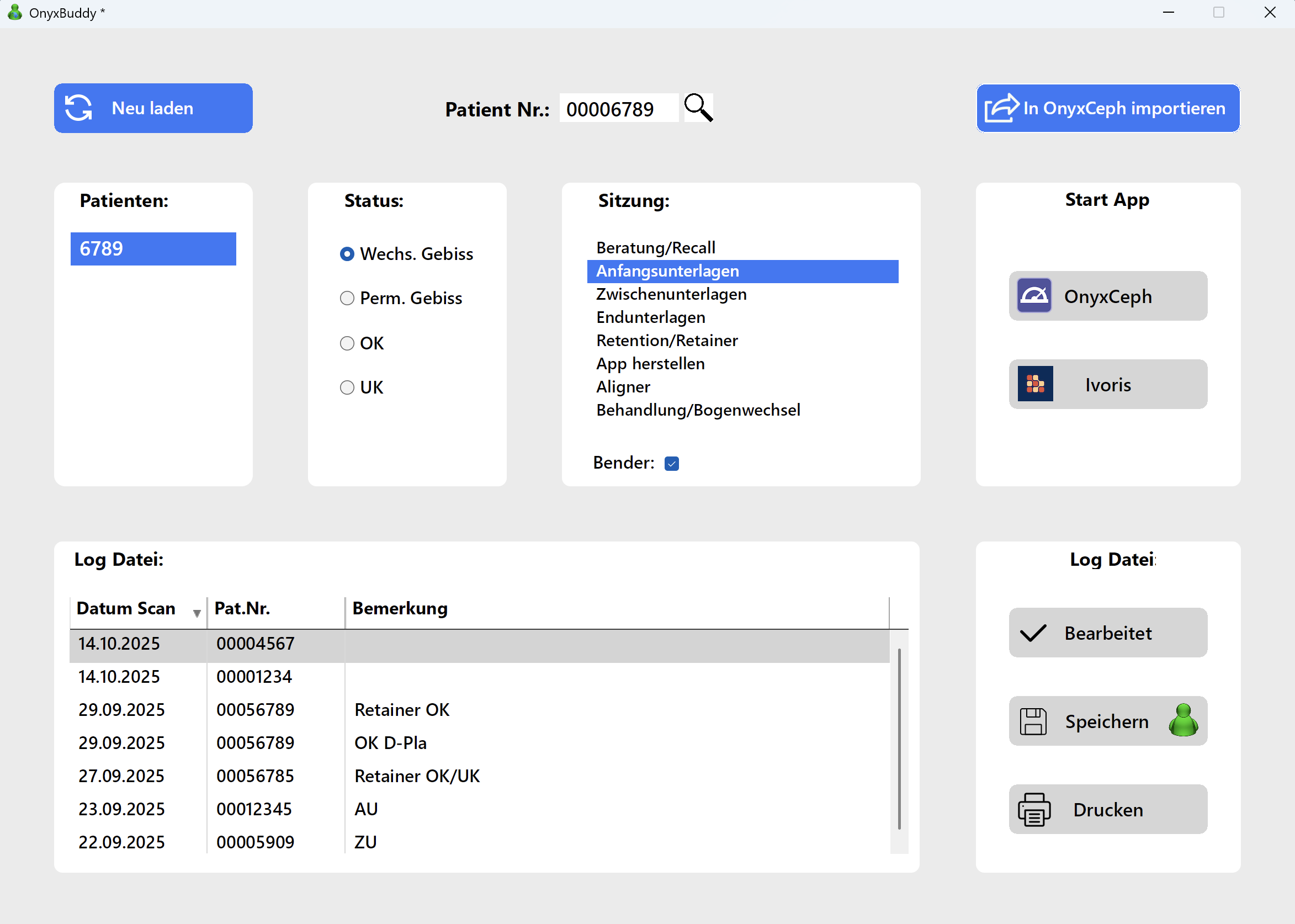This screenshot has height=924, width=1295.
Task: Click the import arrow icon for OnyxCeph
Action: coord(1001,108)
